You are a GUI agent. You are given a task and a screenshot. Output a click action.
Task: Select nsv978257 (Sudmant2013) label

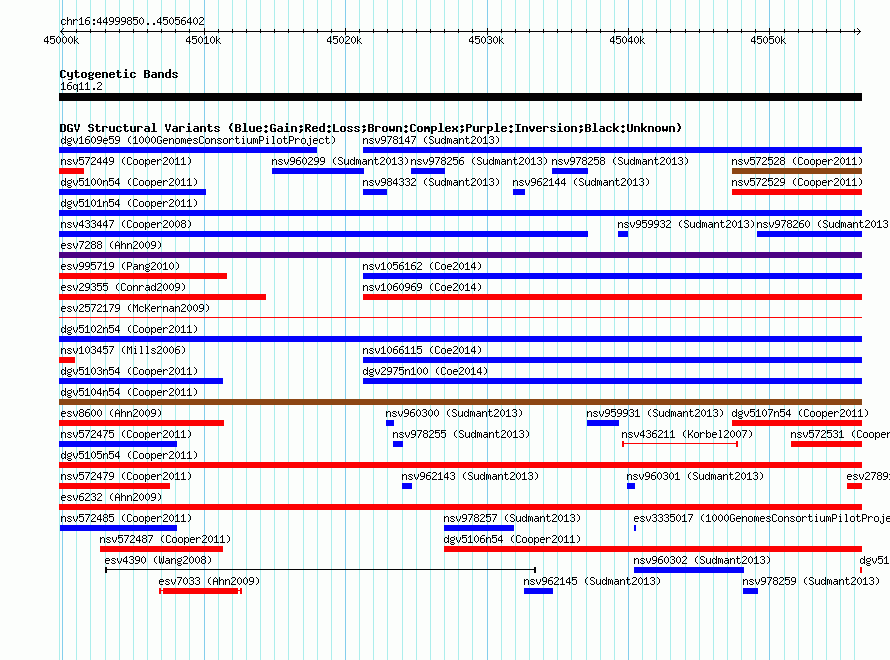click(512, 518)
